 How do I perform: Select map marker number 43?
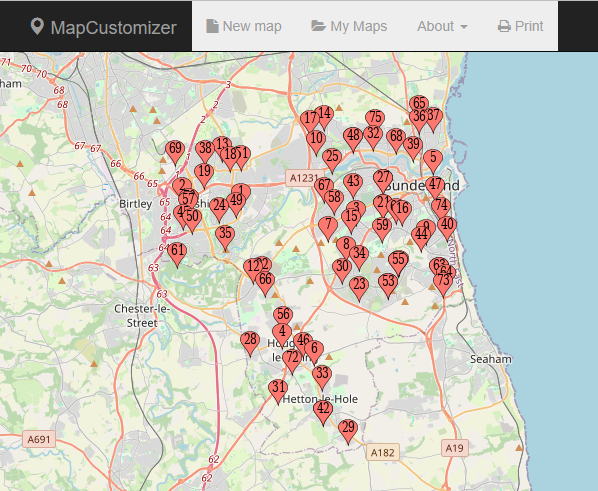click(353, 183)
